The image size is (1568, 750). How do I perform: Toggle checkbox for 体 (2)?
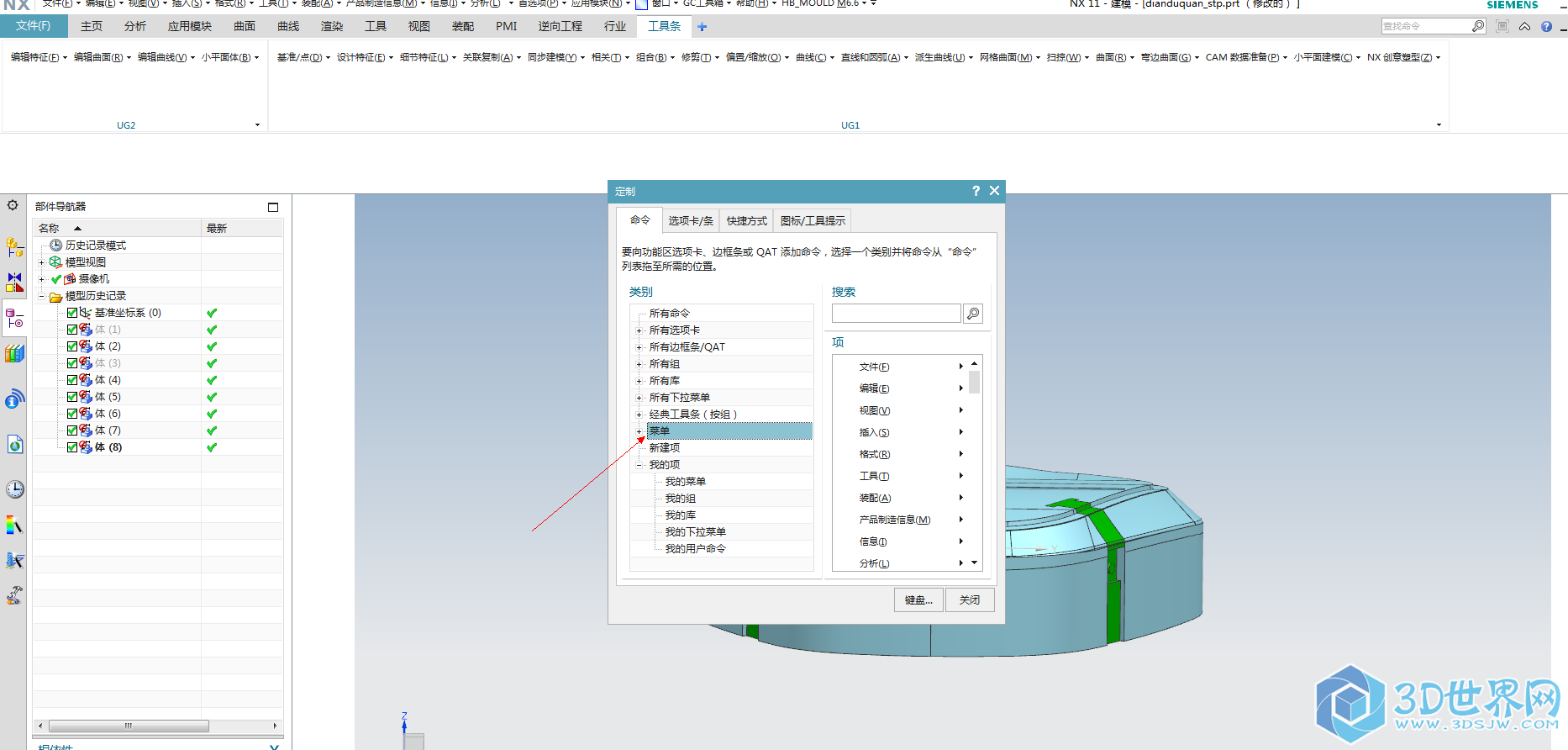point(72,346)
